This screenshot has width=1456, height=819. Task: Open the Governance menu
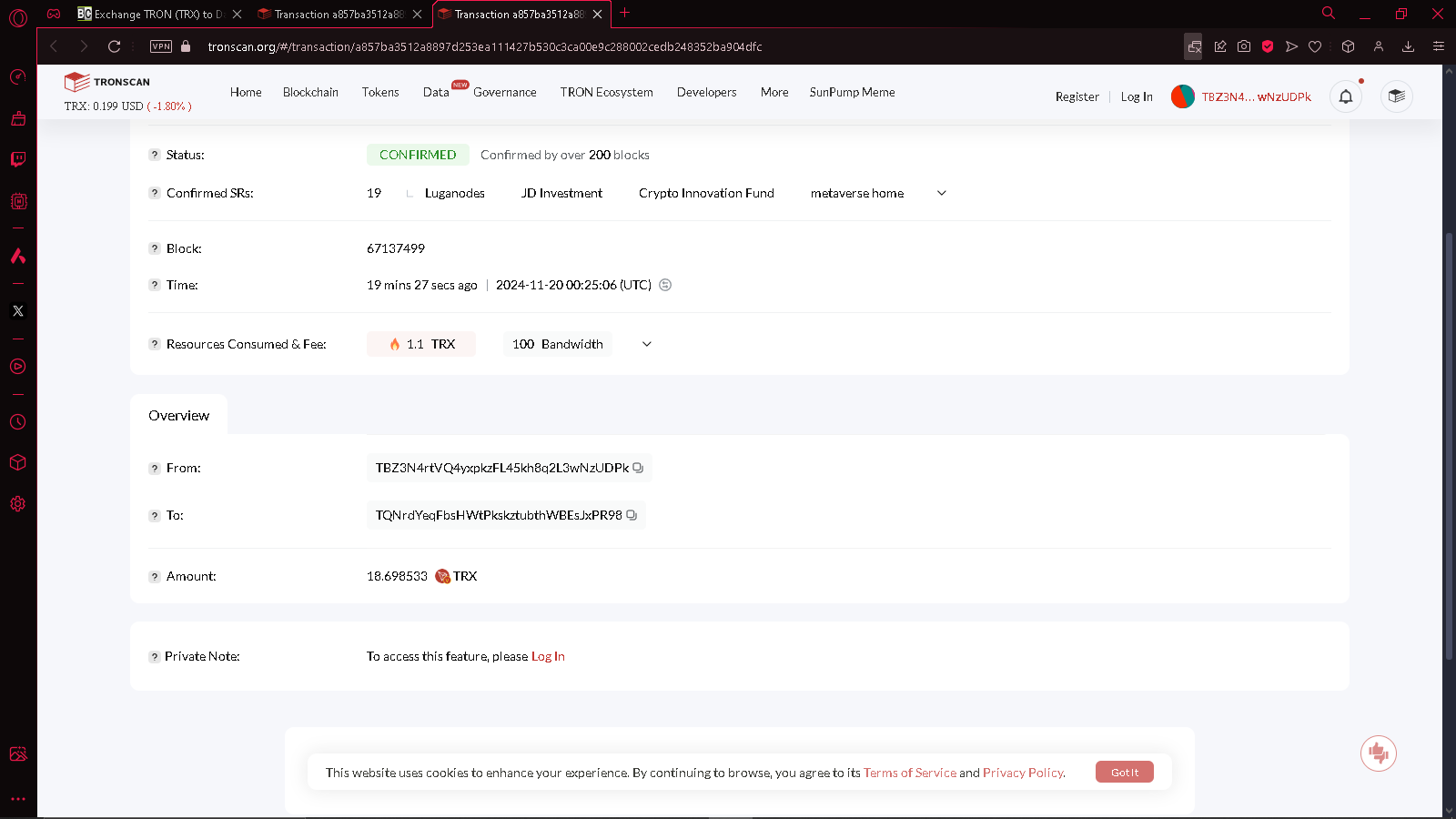(505, 92)
